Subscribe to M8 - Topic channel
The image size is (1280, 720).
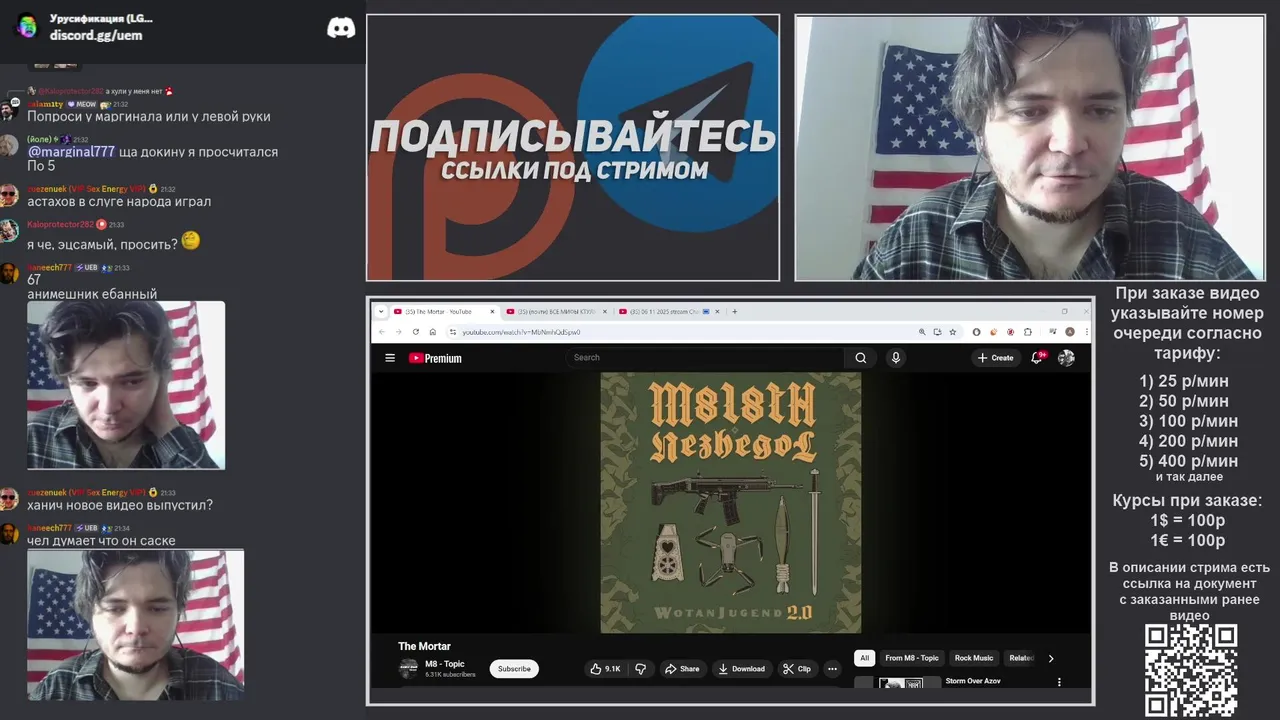(514, 669)
